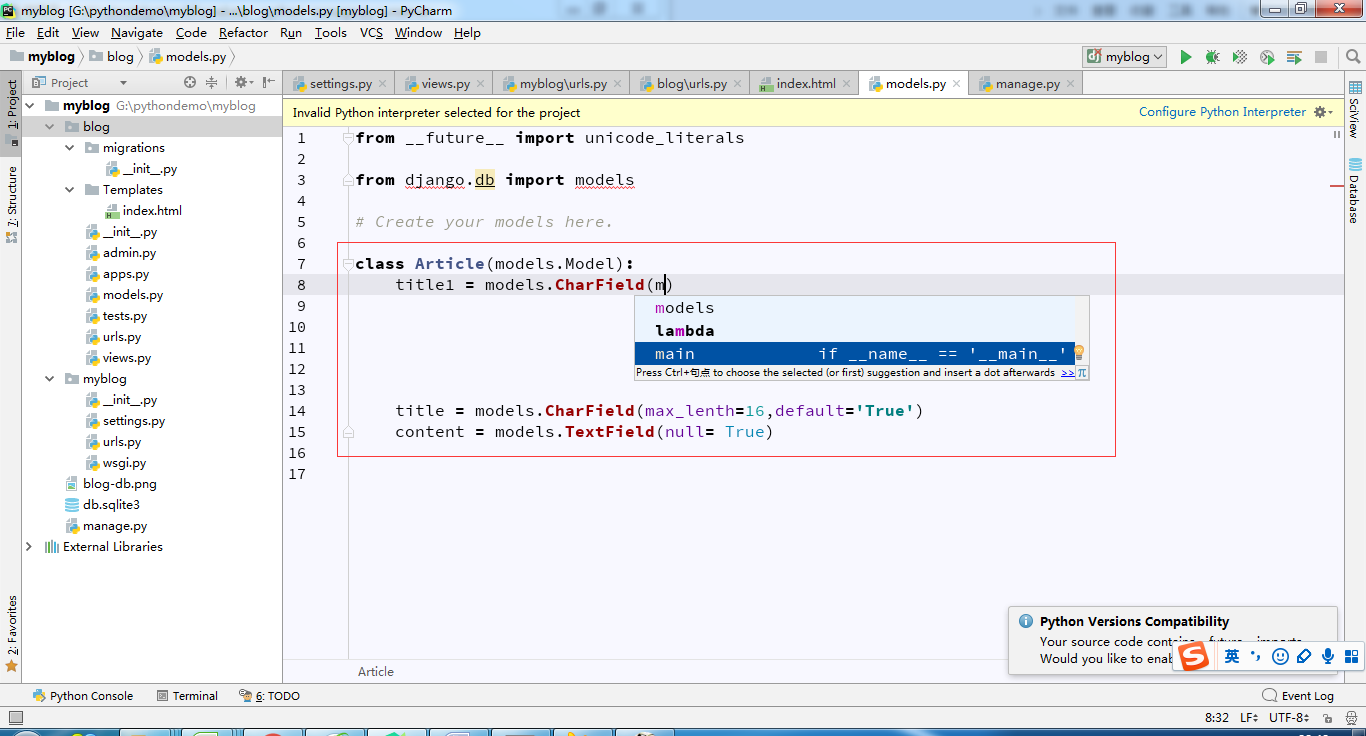Click the intention lightbulb in completion popup

pos(1080,353)
